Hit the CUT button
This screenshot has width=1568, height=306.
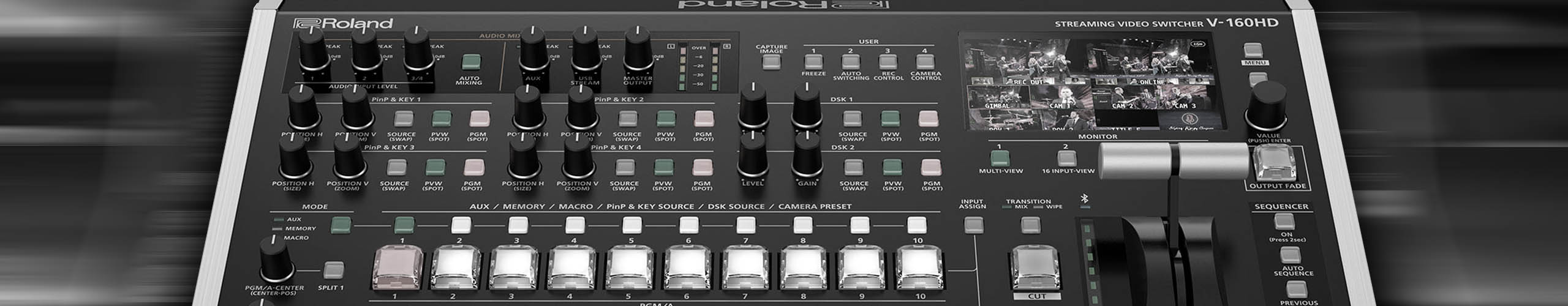click(1035, 267)
